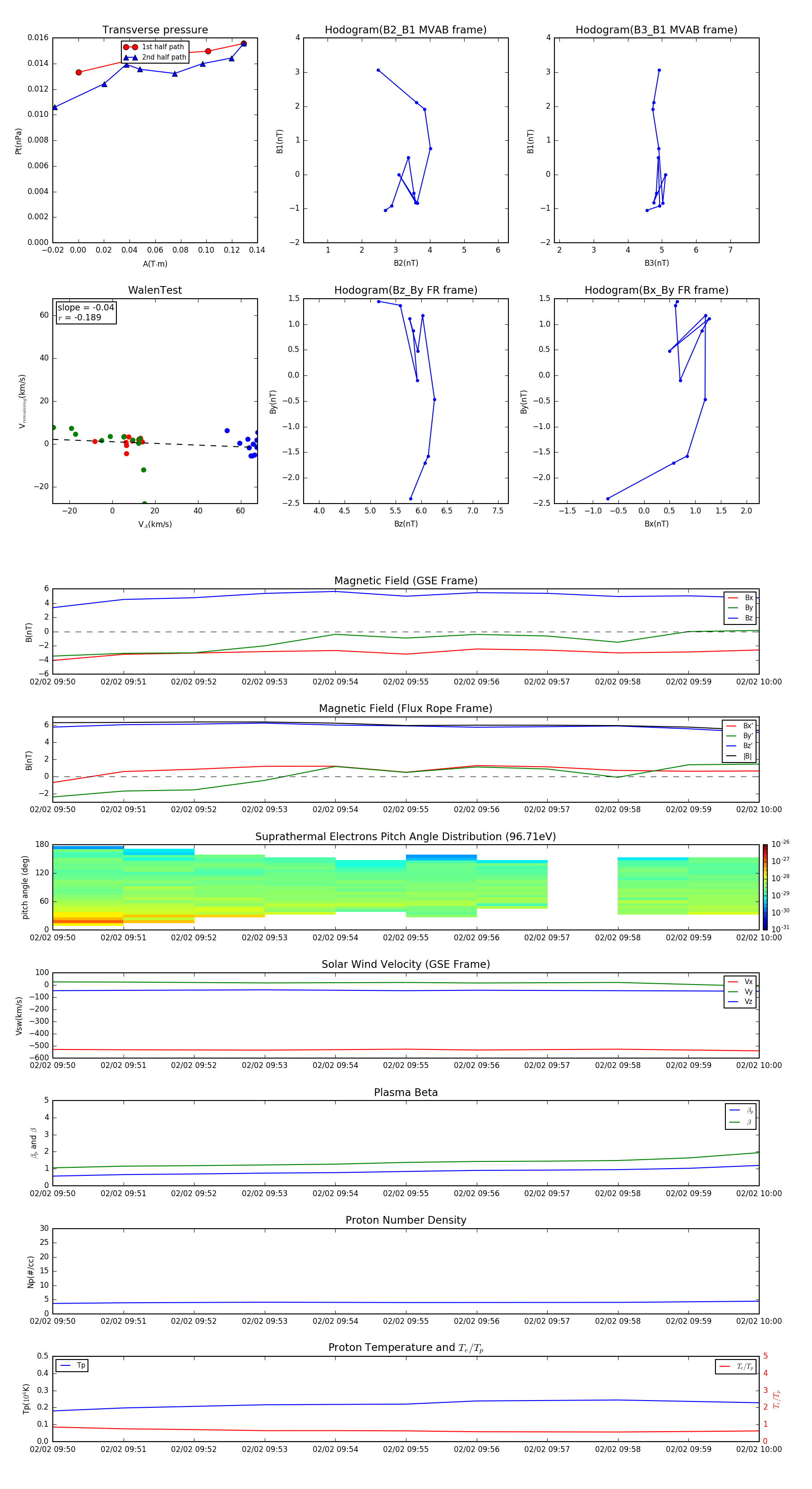The width and height of the screenshot is (812, 1489).
Task: Click the Suprathermal Electrons Pitch Angle Distribution title
Action: click(x=406, y=837)
